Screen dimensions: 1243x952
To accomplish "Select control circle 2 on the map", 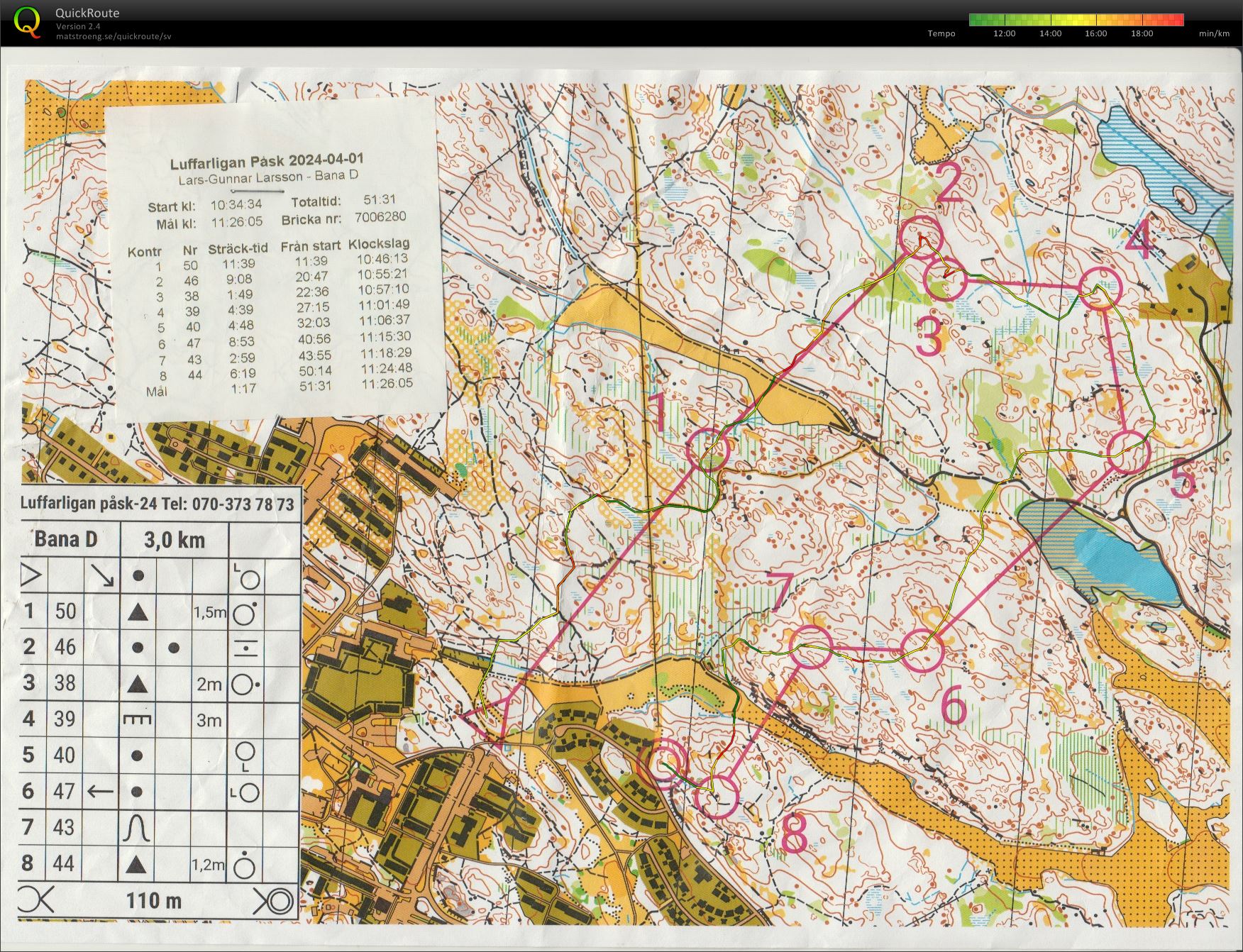I will pyautogui.click(x=921, y=237).
